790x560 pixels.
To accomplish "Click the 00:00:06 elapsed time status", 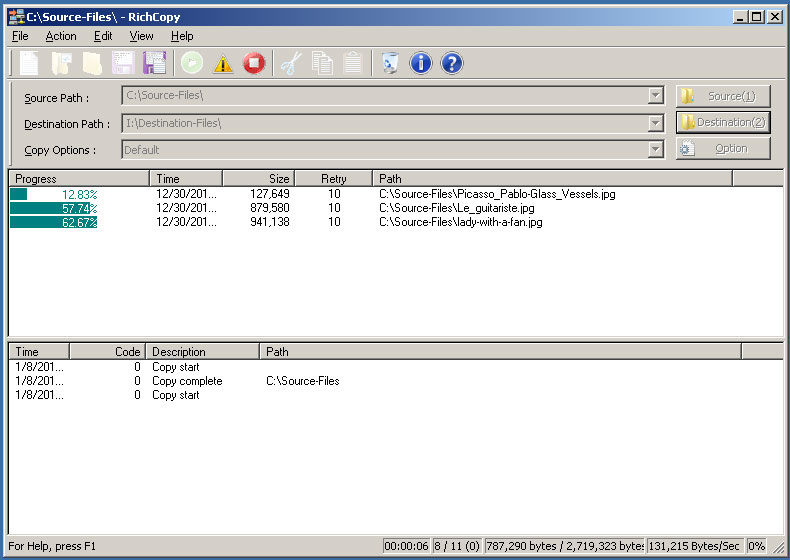I will tap(406, 546).
